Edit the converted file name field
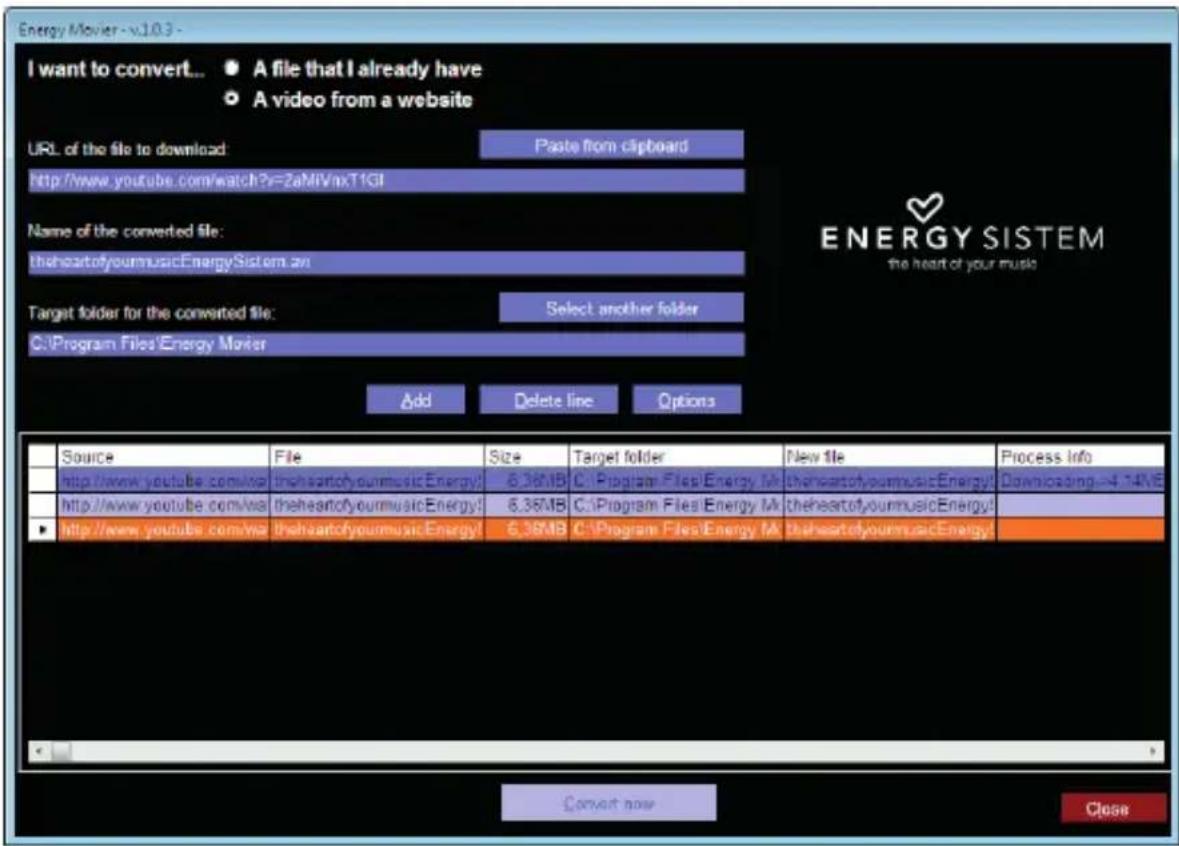 point(384,262)
